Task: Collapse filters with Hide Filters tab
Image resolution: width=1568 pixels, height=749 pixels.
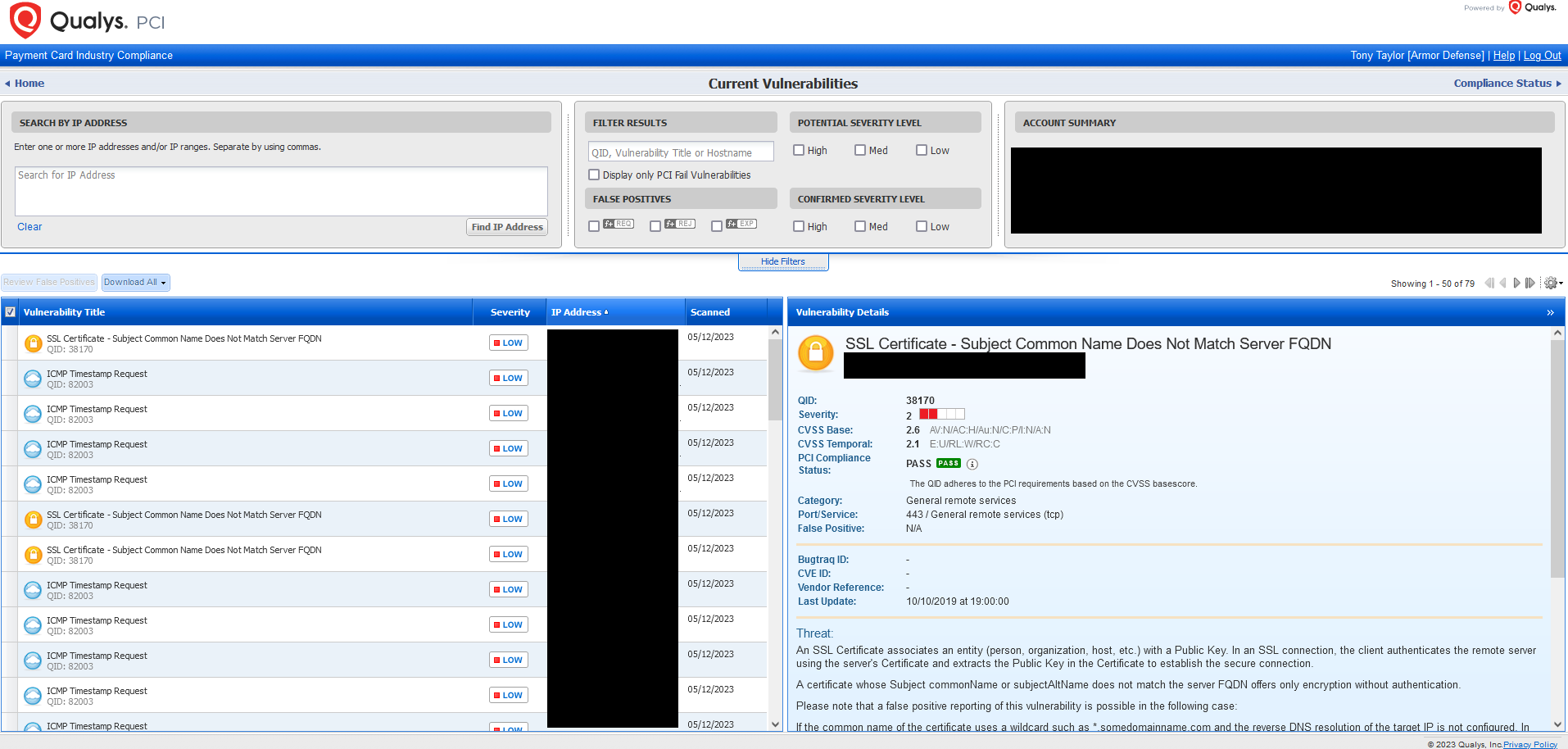Action: pos(782,261)
